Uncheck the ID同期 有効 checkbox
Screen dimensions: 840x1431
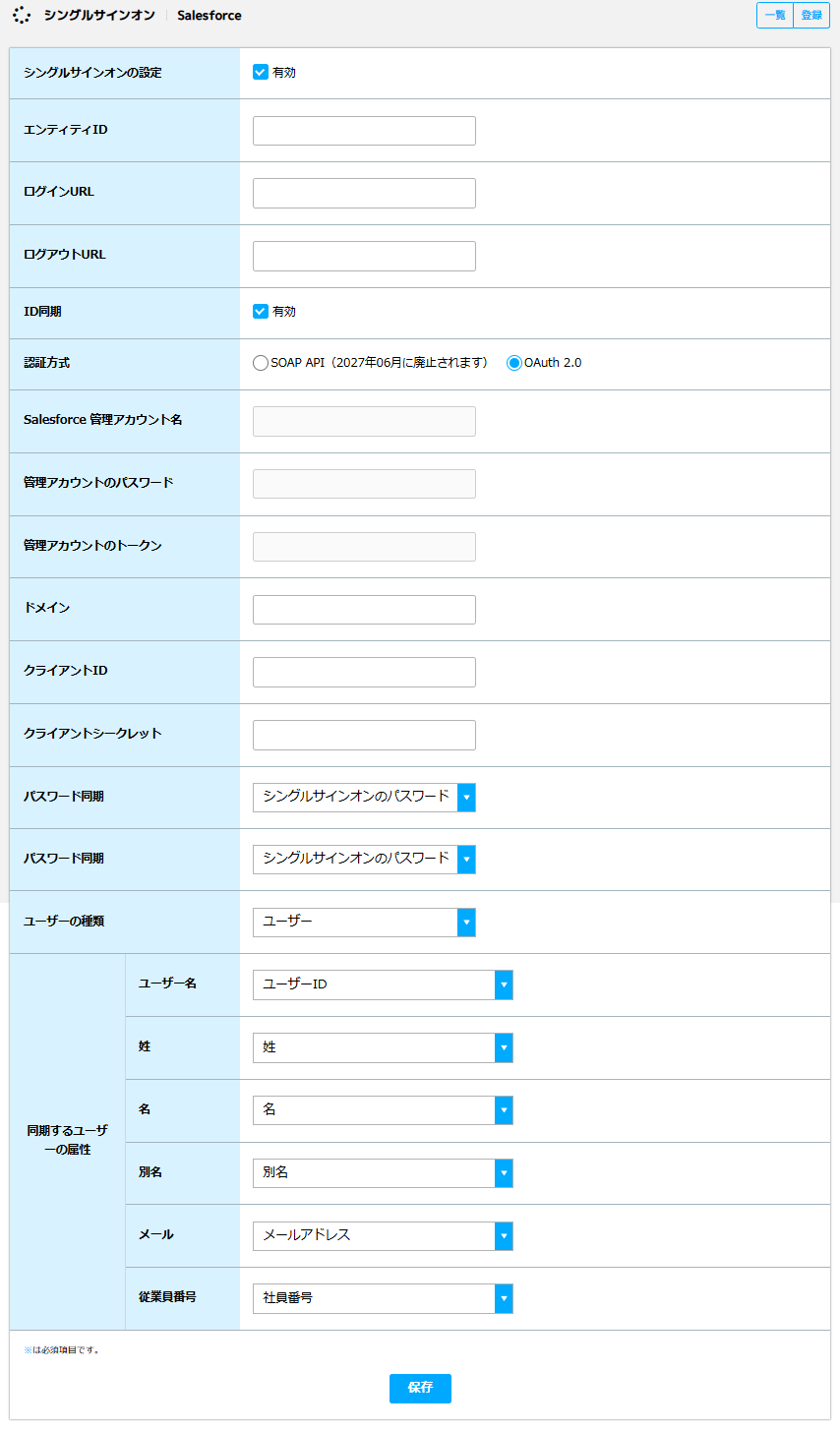tap(261, 311)
